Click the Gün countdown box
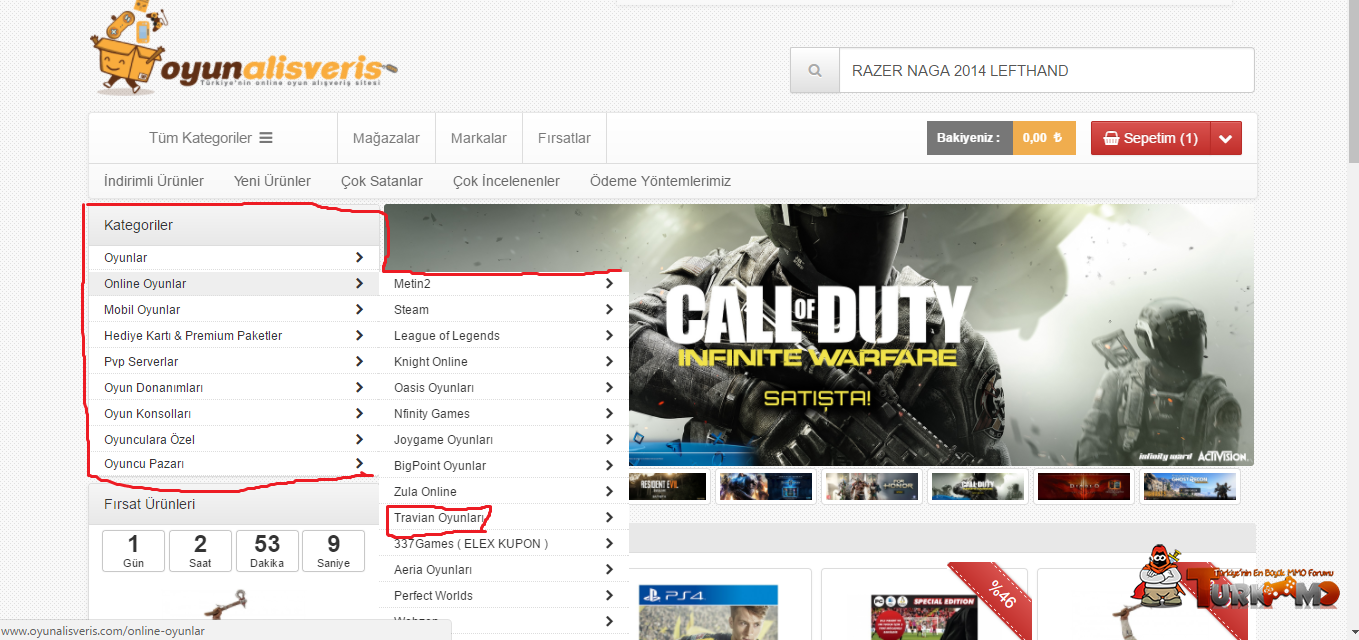 tap(133, 551)
